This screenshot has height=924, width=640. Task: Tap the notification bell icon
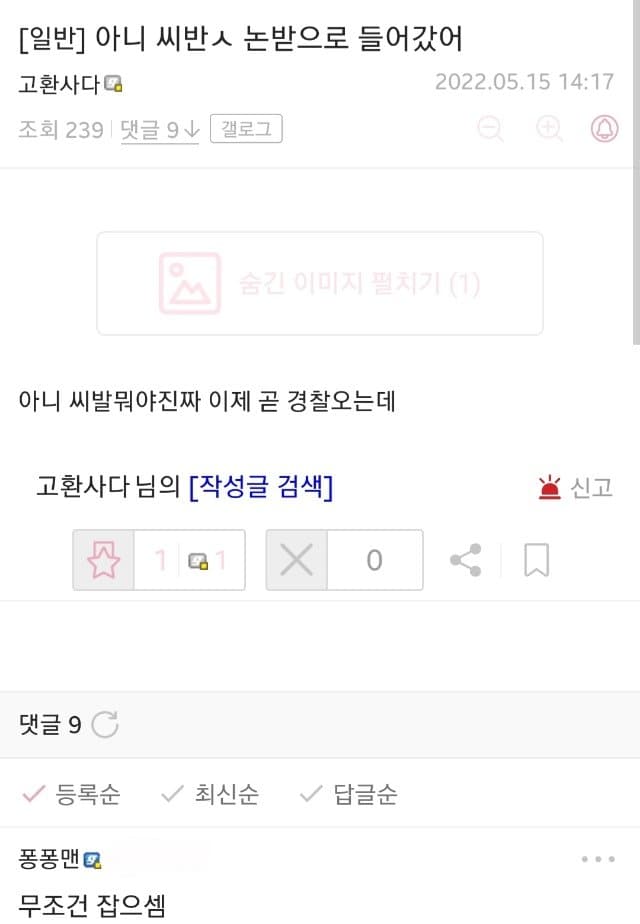(x=605, y=128)
